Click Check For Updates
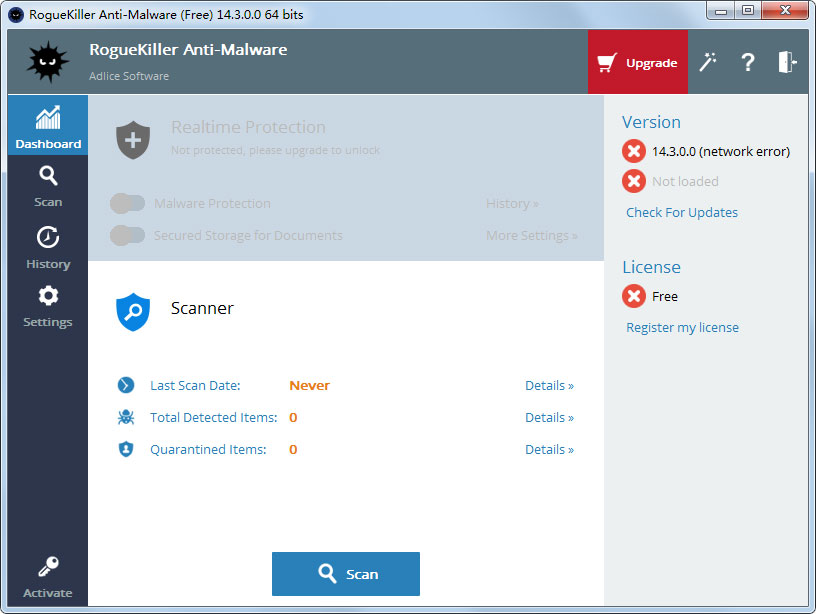This screenshot has width=816, height=614. coord(681,212)
